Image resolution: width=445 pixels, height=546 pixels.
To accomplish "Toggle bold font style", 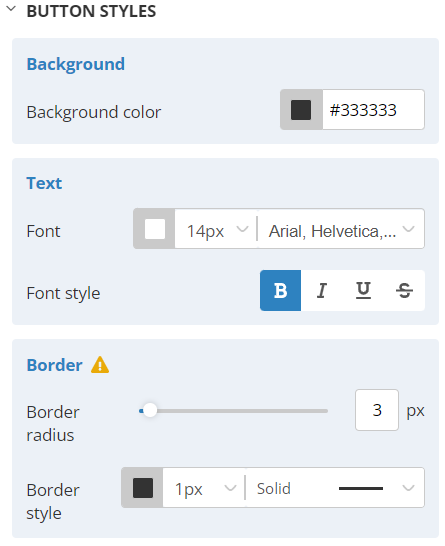I will point(280,290).
